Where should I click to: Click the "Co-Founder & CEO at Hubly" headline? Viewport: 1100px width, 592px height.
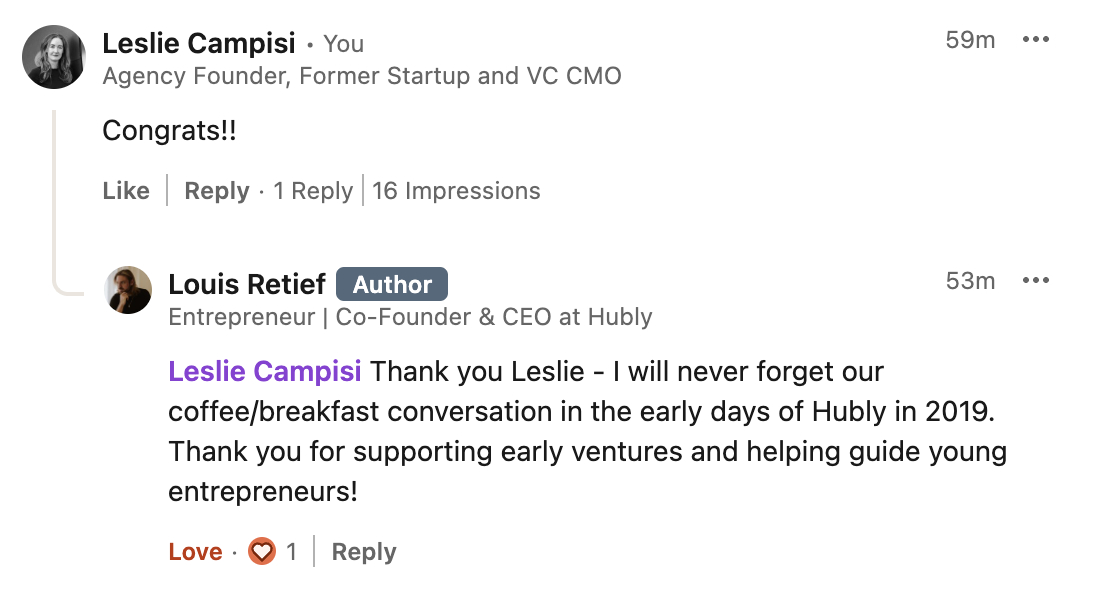point(410,317)
